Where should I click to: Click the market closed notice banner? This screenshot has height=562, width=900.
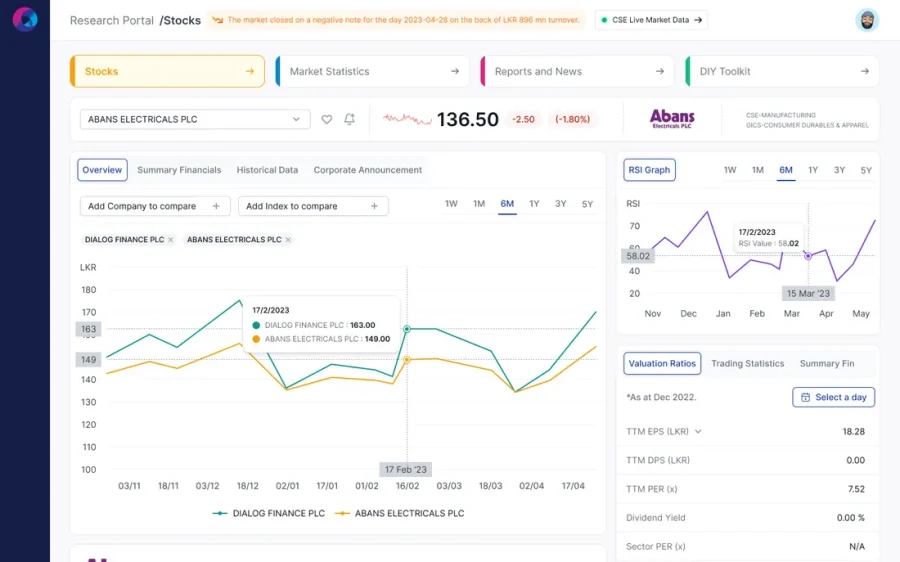point(395,20)
